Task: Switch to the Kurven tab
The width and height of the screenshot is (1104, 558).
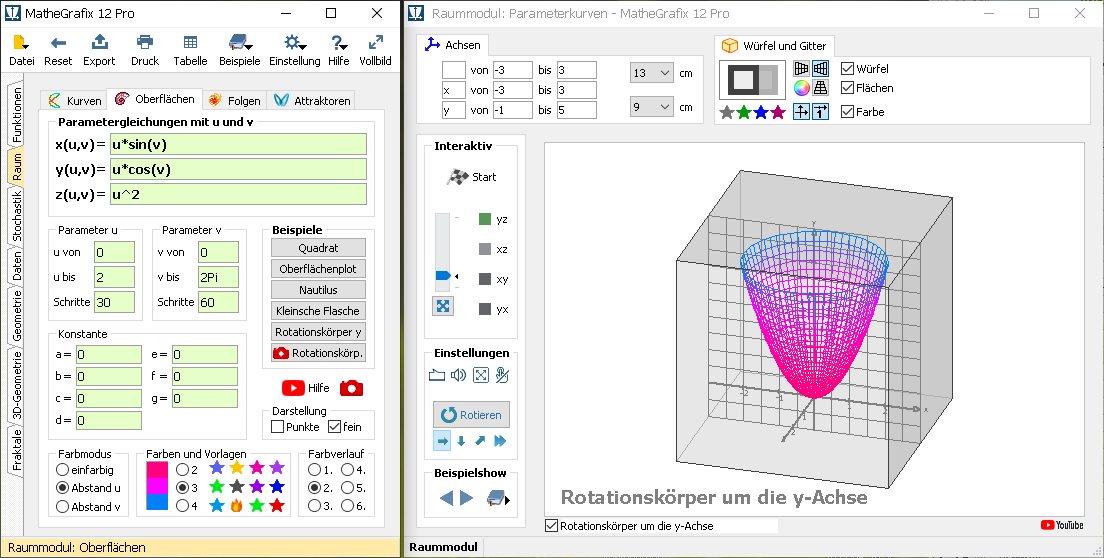Action: pos(75,101)
